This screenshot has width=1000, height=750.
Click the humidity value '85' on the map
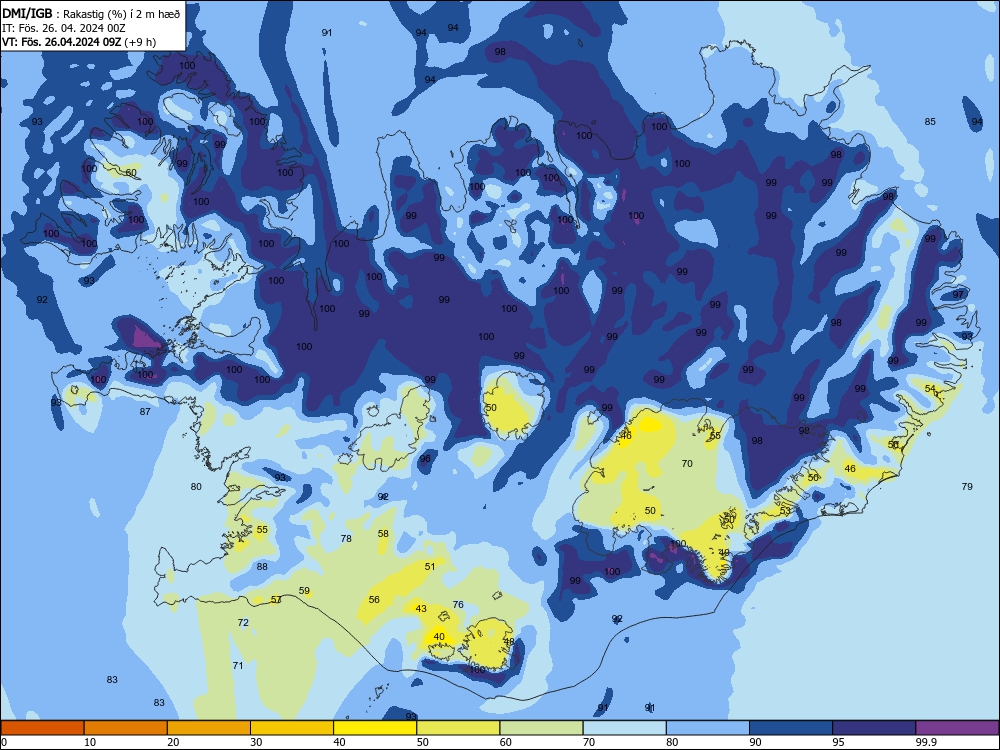(930, 121)
